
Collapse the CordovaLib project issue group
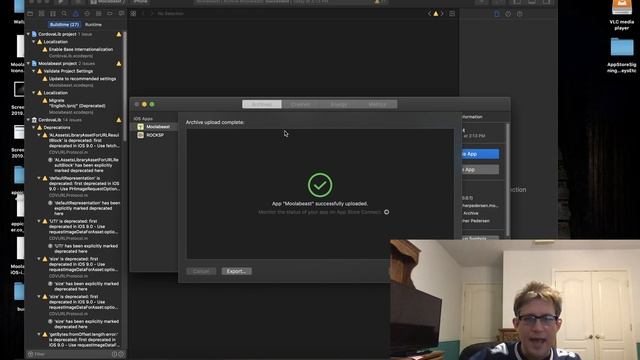tap(28, 34)
